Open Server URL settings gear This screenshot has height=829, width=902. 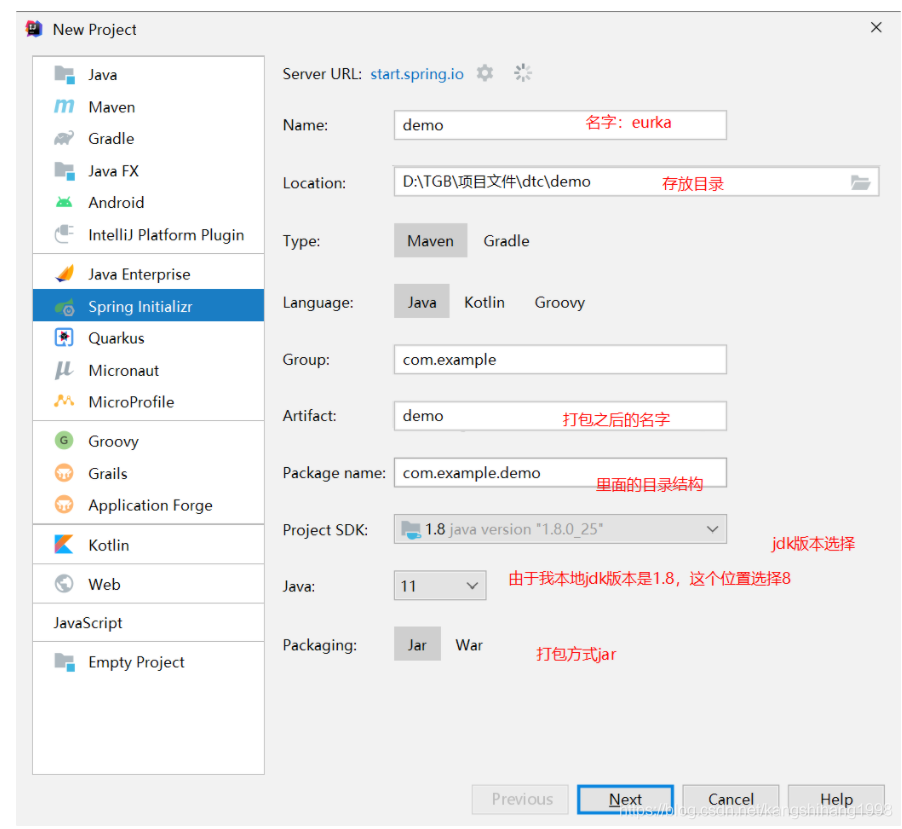coord(485,74)
